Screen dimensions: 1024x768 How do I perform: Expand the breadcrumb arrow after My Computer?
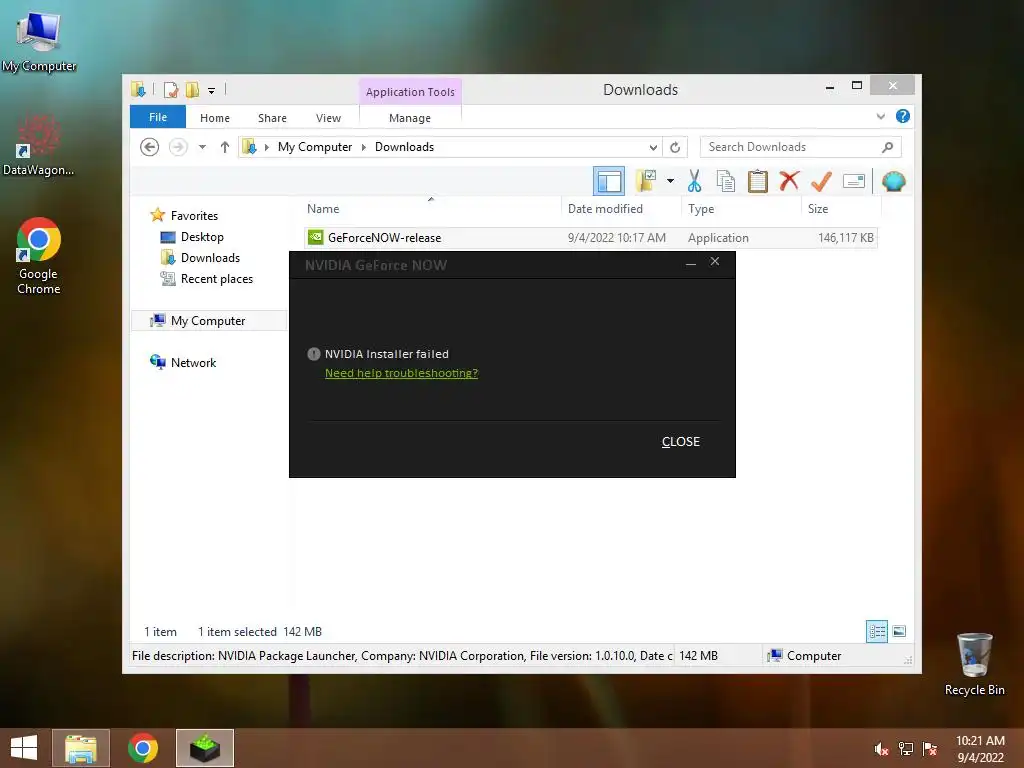(364, 148)
